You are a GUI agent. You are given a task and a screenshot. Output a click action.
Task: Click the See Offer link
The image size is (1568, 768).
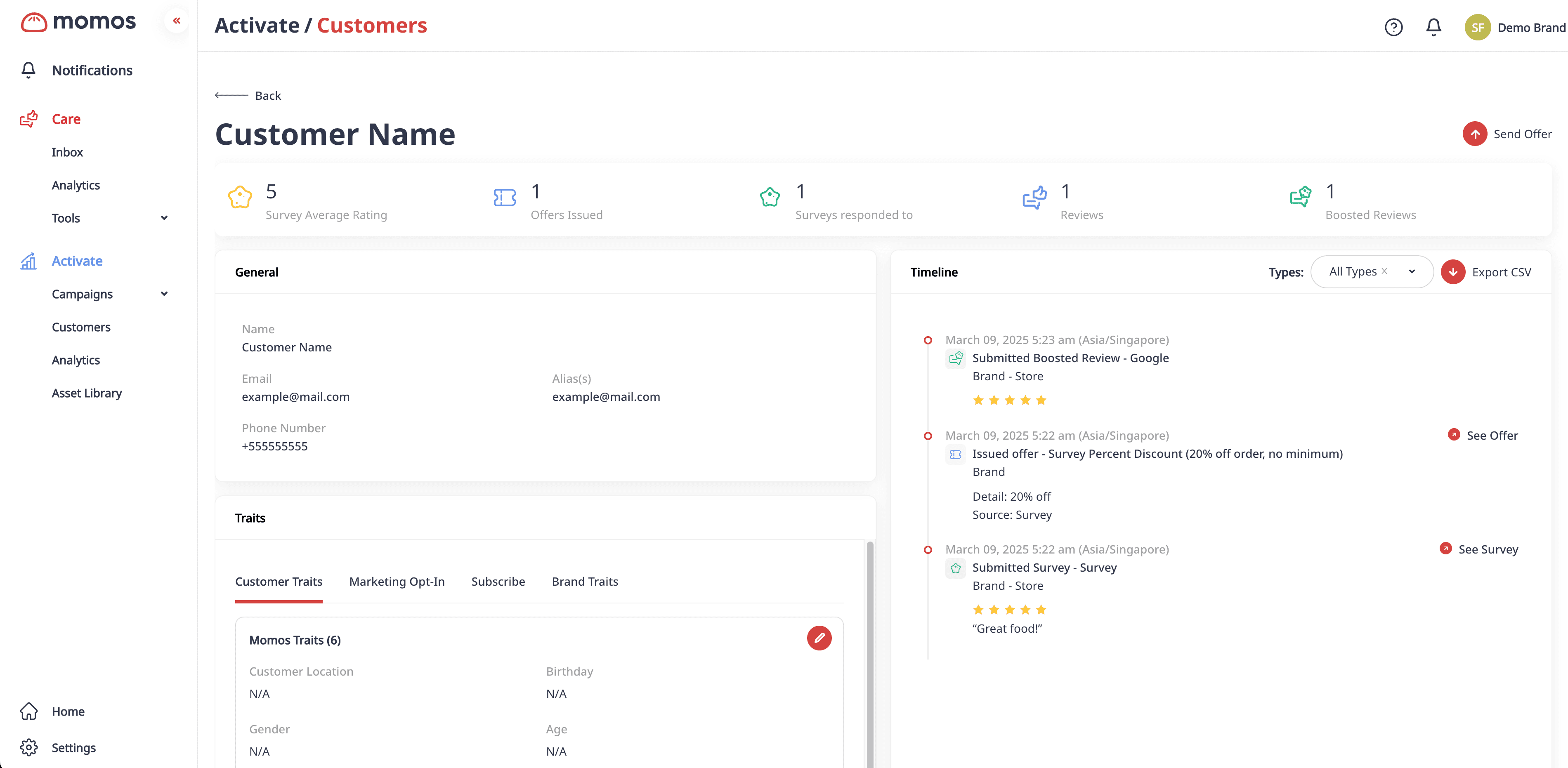1491,435
